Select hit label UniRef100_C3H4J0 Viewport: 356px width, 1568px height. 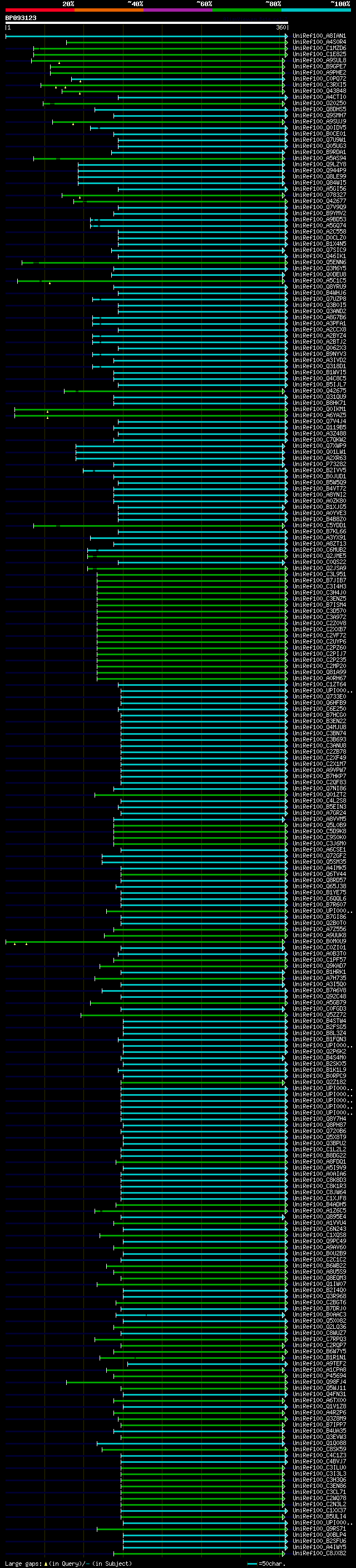click(x=319, y=592)
